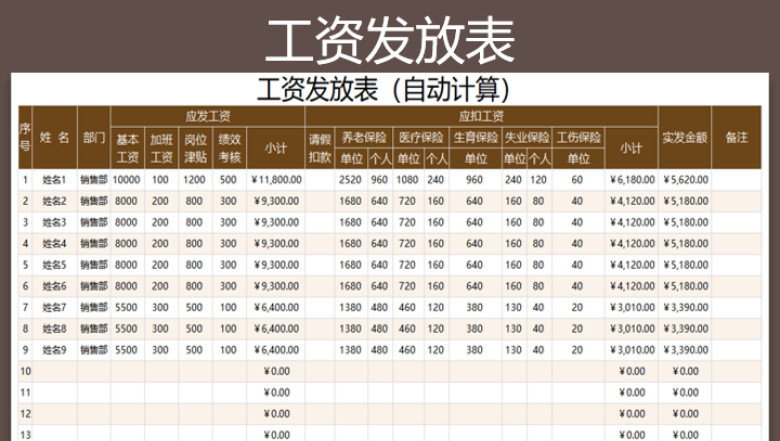Click base salary 8000 for 姓名6

pyautogui.click(x=126, y=286)
